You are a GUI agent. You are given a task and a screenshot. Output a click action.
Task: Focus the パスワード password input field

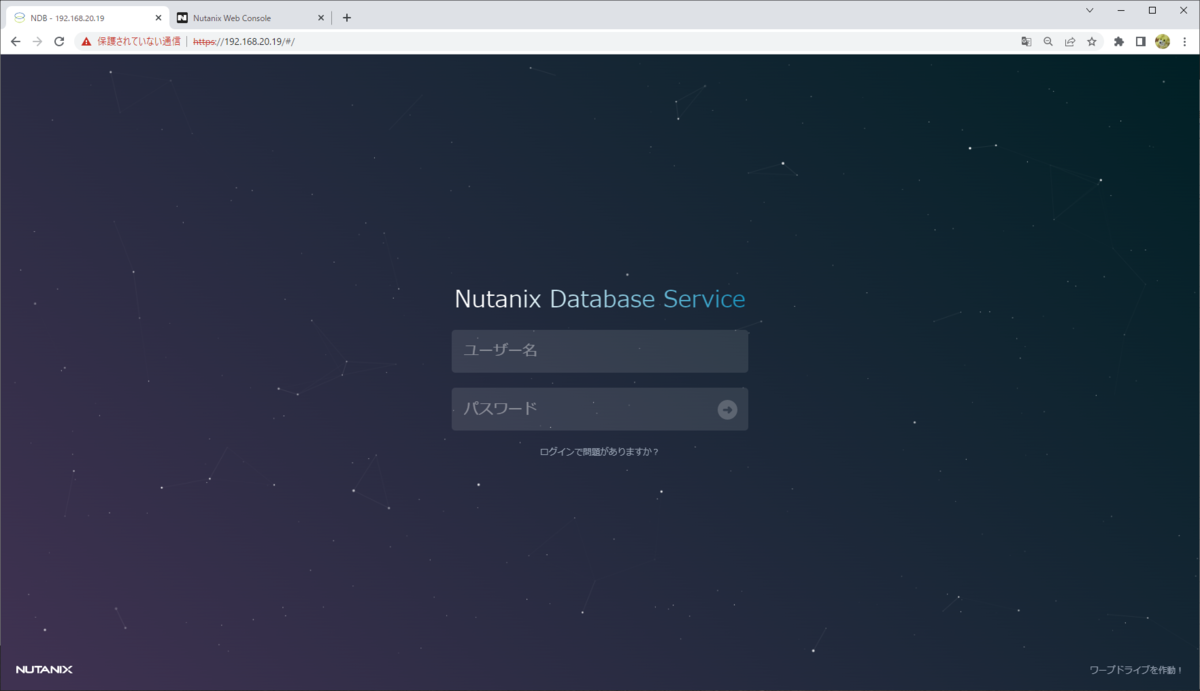tap(600, 409)
